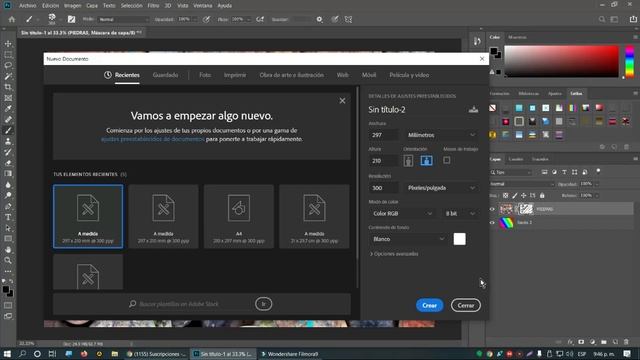The width and height of the screenshot is (640, 360).
Task: Select the Dodge tool
Action: [x=8, y=196]
